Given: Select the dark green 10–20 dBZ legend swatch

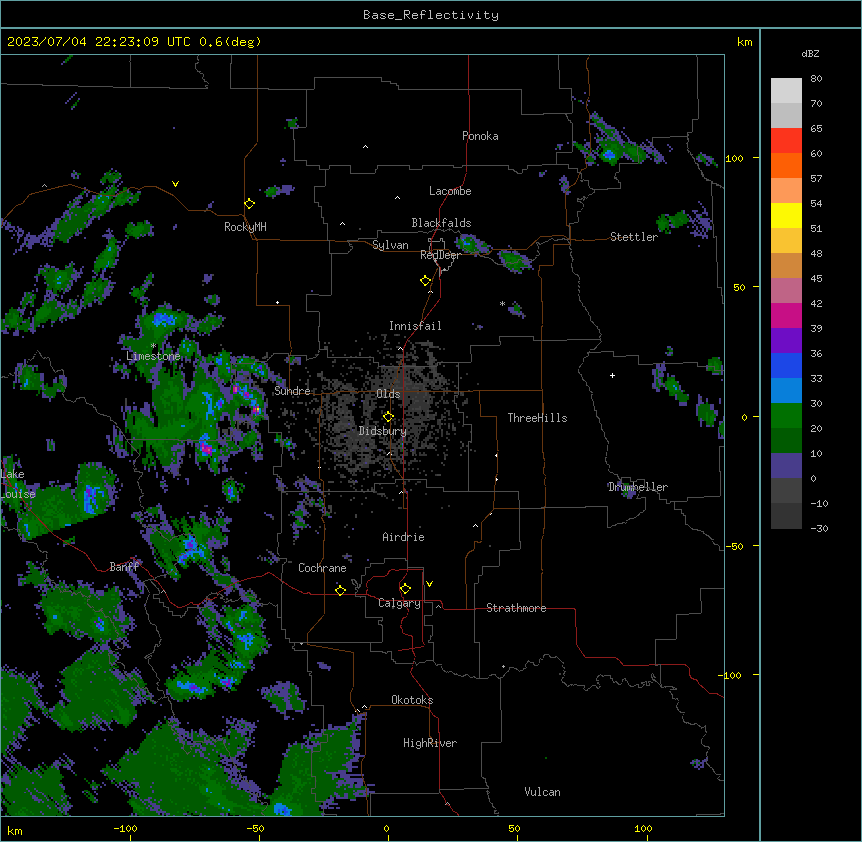Looking at the screenshot, I should [786, 441].
